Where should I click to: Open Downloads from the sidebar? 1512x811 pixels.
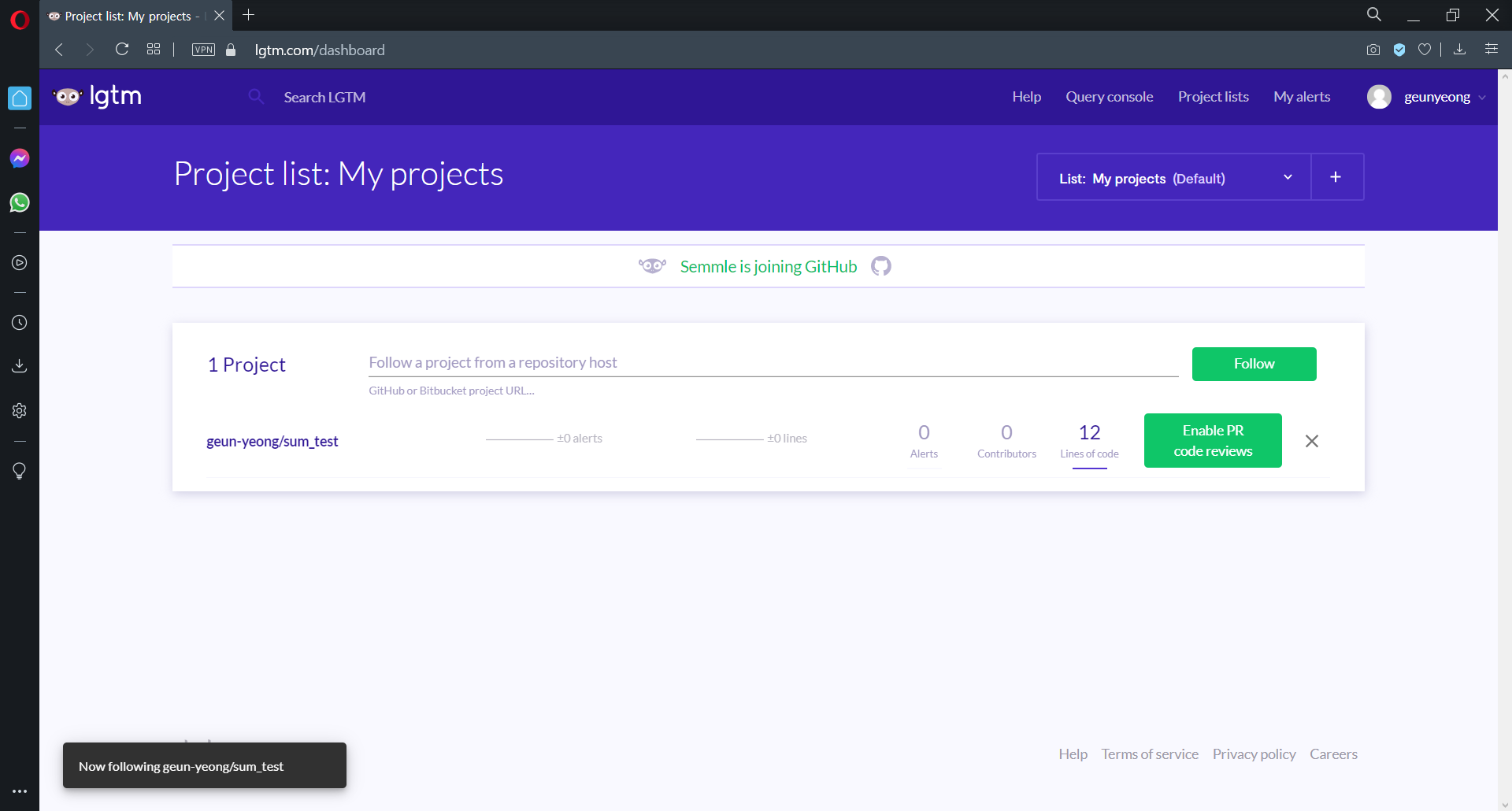pos(20,366)
